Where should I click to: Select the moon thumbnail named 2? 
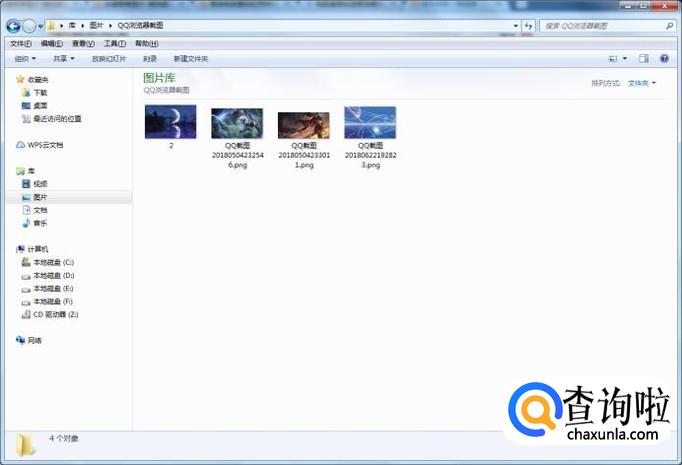170,122
